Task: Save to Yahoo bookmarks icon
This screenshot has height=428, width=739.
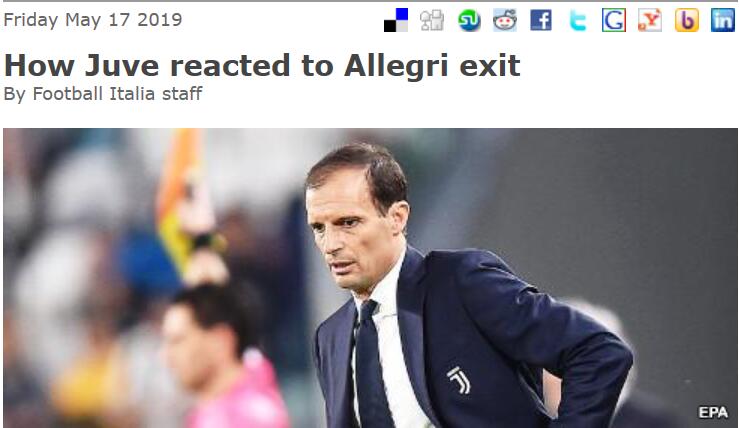Action: [x=650, y=20]
